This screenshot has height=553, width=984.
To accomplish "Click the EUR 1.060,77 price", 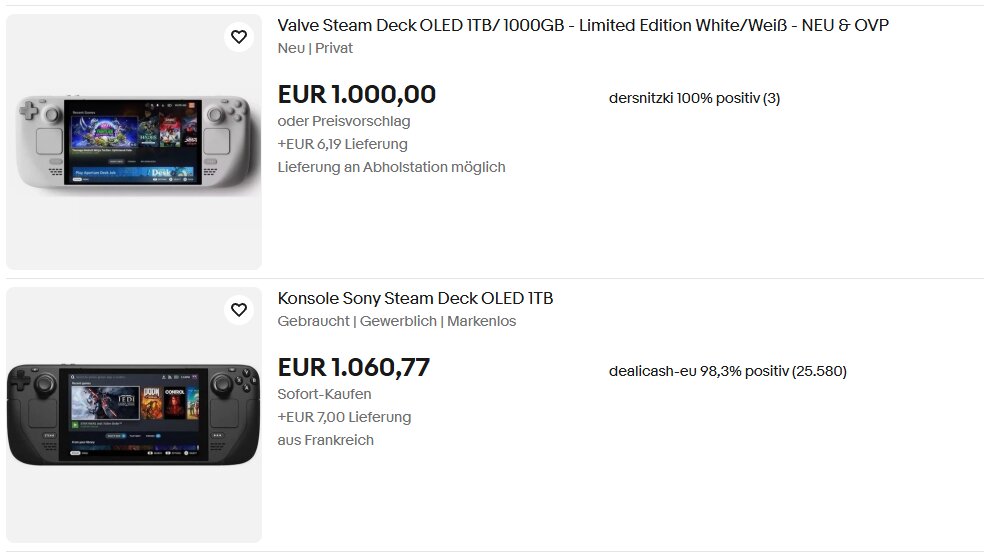I will [353, 368].
